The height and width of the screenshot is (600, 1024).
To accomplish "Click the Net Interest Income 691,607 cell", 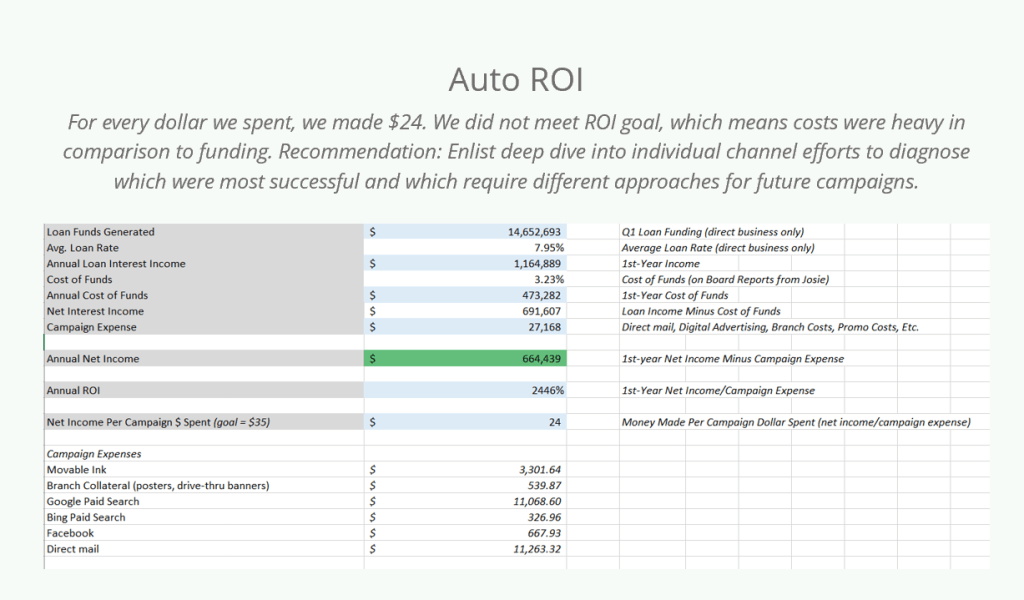I will [x=543, y=311].
